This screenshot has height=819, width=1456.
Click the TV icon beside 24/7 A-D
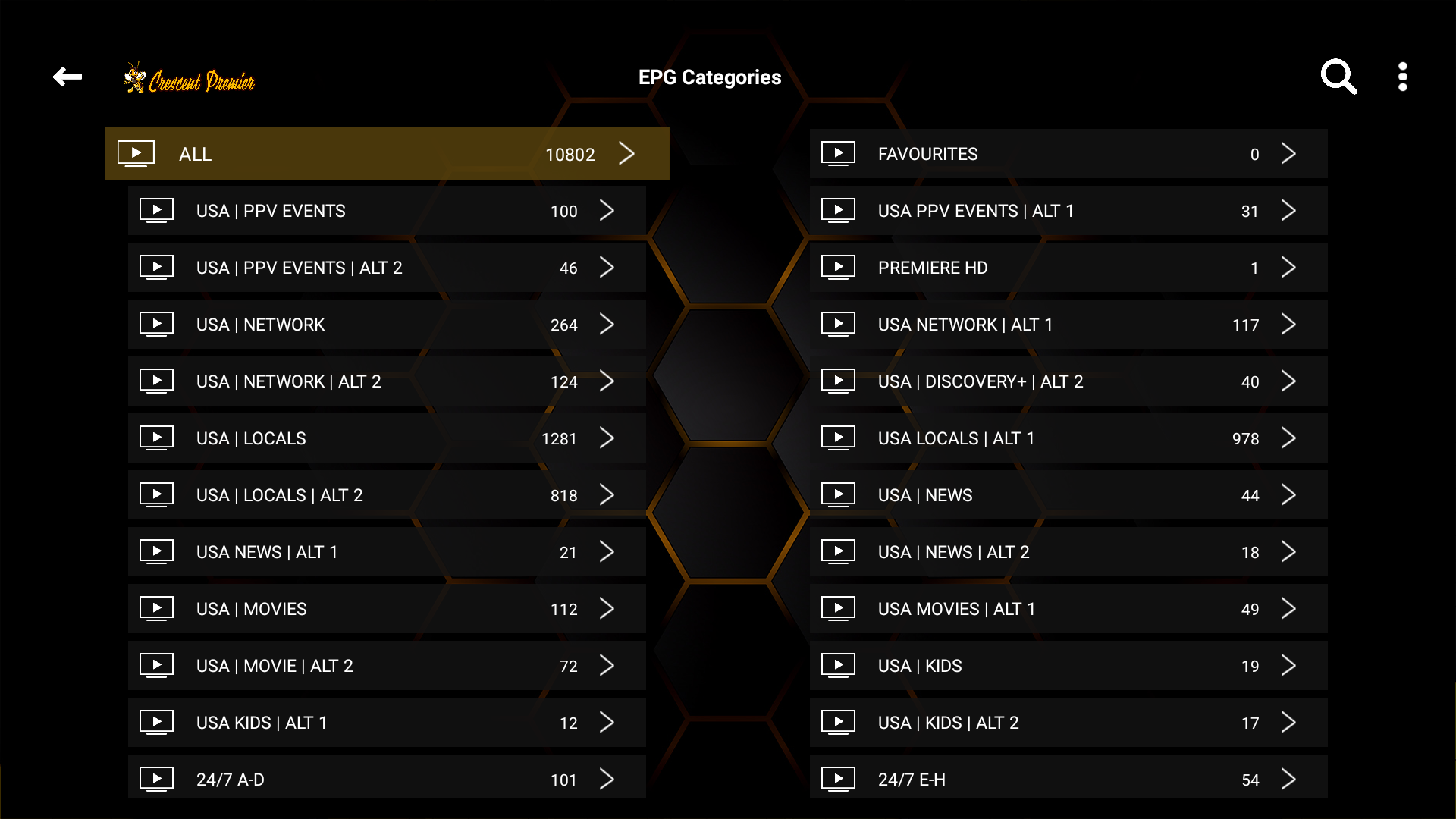click(x=156, y=779)
